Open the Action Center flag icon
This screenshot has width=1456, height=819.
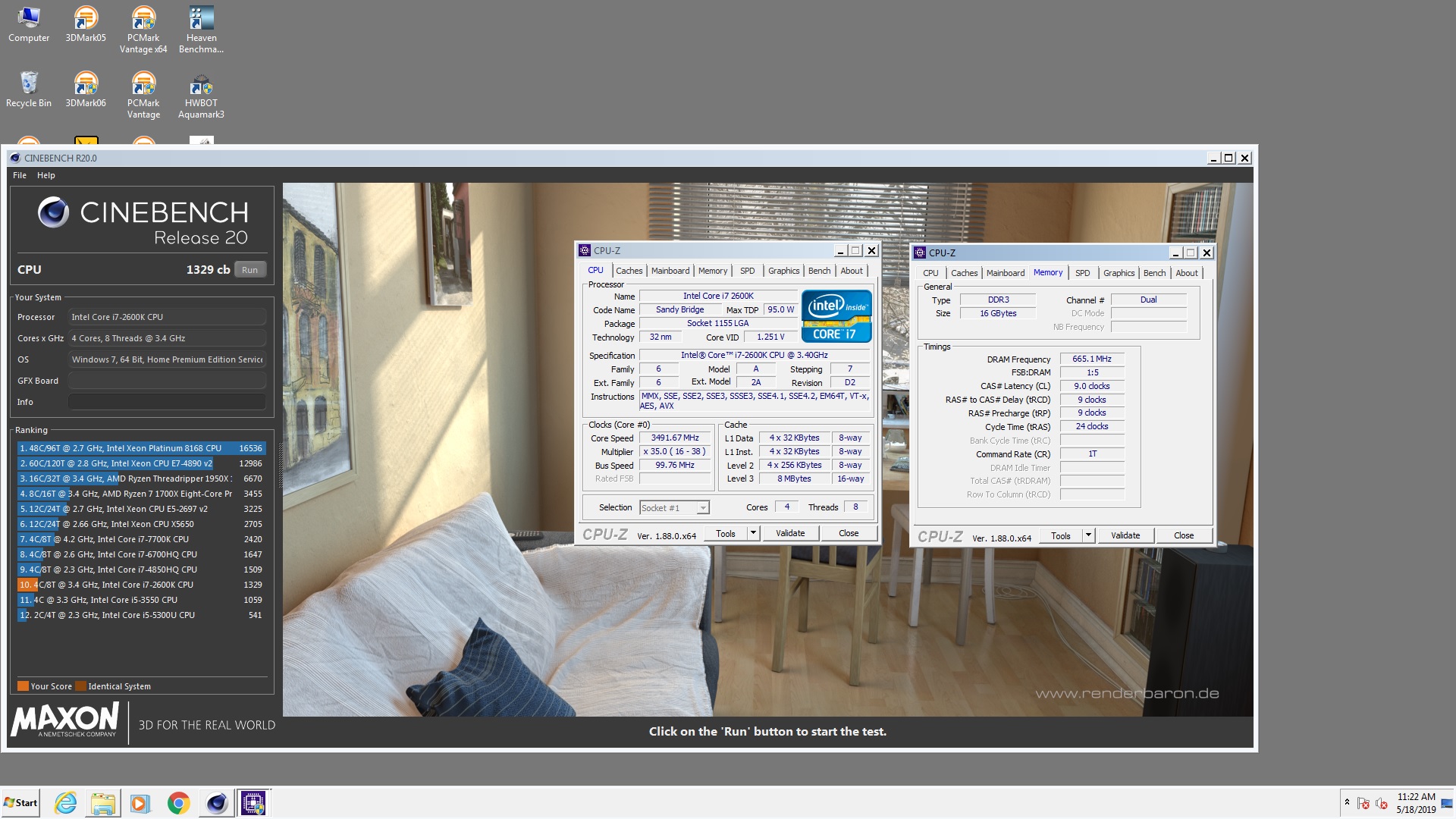(1363, 803)
